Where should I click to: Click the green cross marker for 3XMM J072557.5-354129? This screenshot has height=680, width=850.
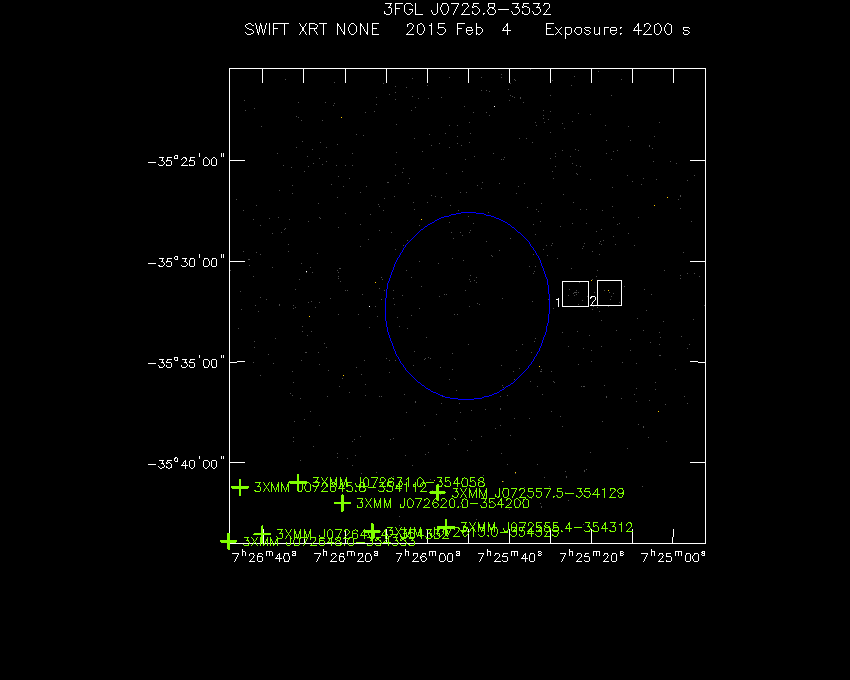point(437,493)
